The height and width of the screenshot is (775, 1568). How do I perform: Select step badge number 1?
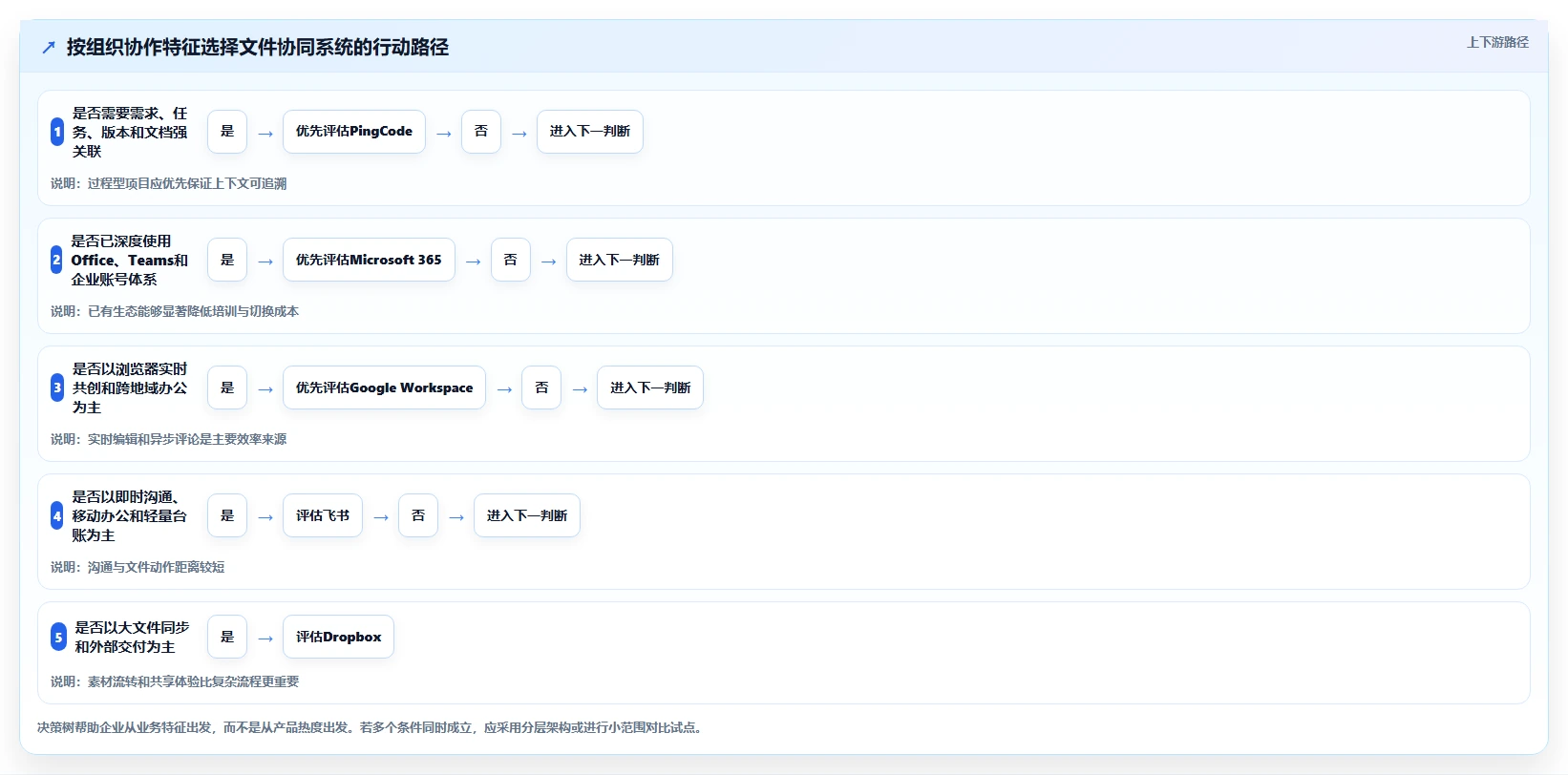click(57, 132)
